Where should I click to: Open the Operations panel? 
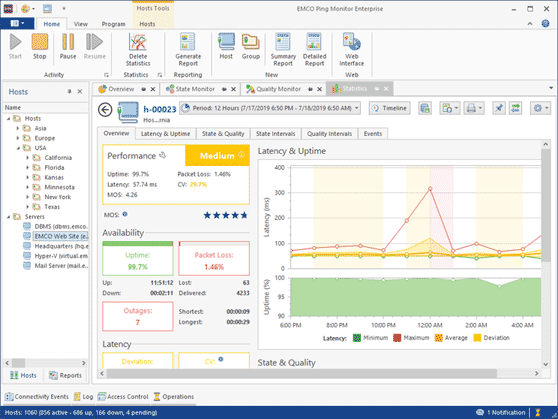[x=174, y=397]
